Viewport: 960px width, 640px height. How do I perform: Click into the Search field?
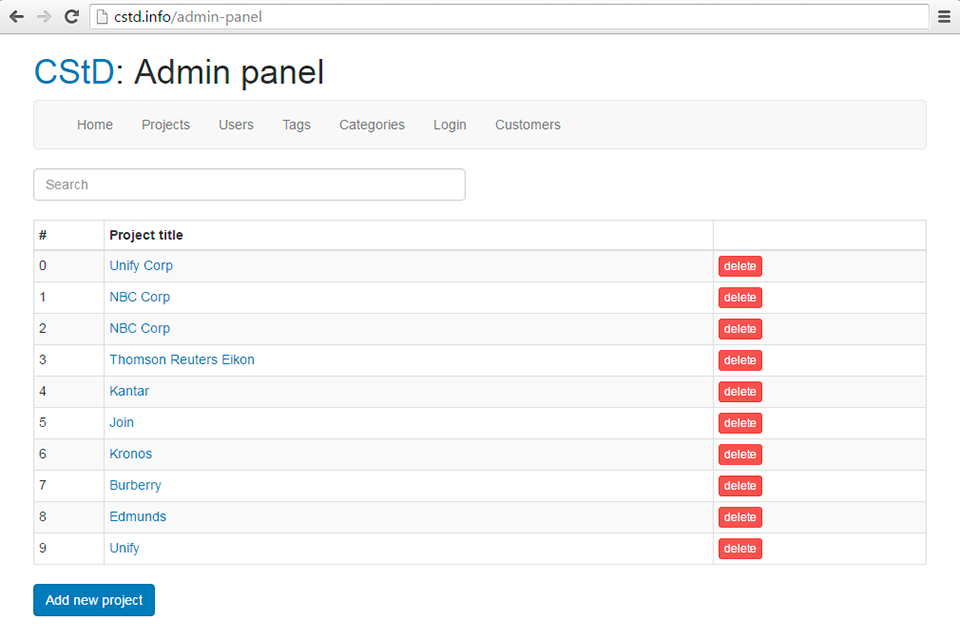(249, 184)
